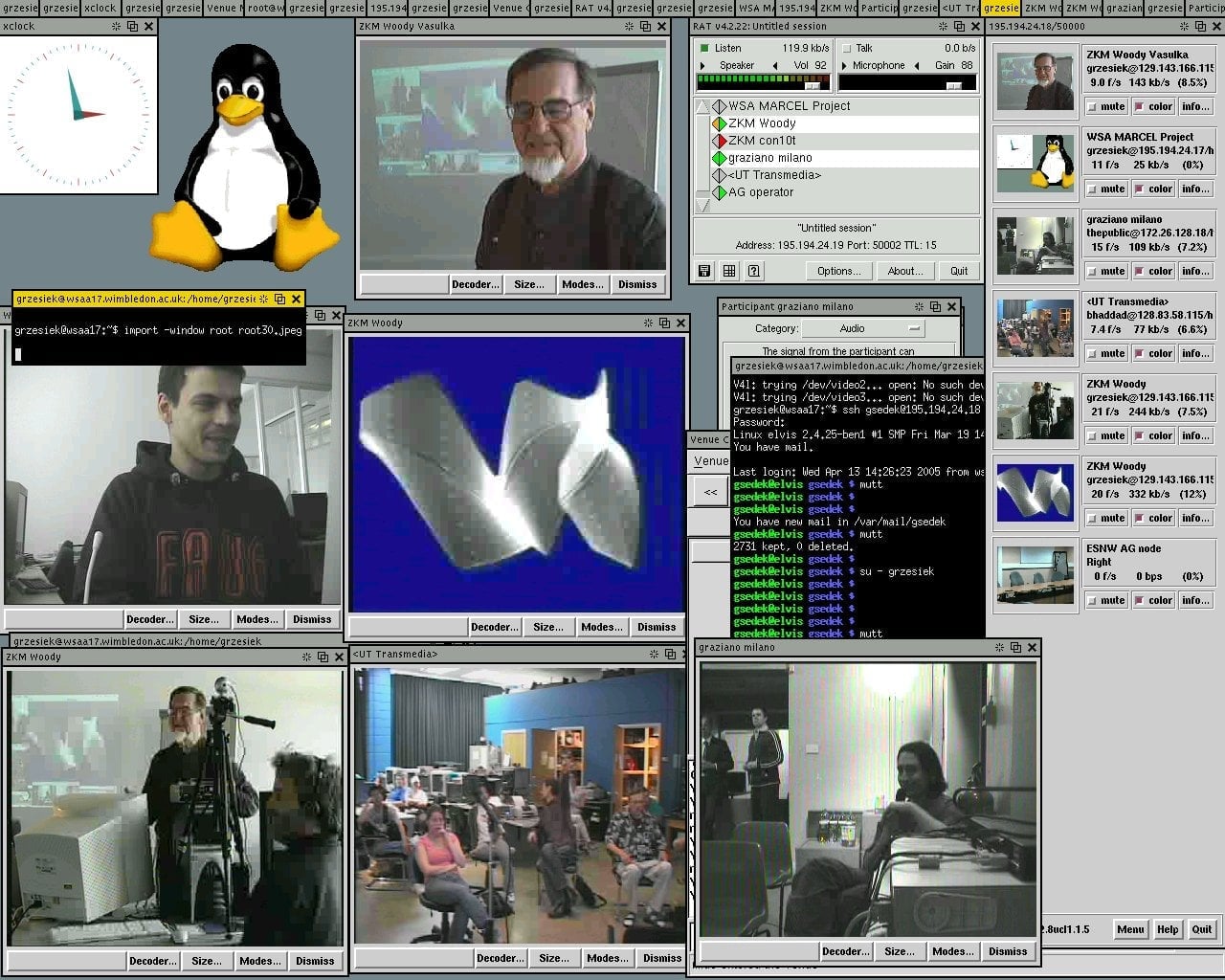Click the diamond icon next to graziano milano
Image resolution: width=1225 pixels, height=980 pixels.
pos(720,158)
